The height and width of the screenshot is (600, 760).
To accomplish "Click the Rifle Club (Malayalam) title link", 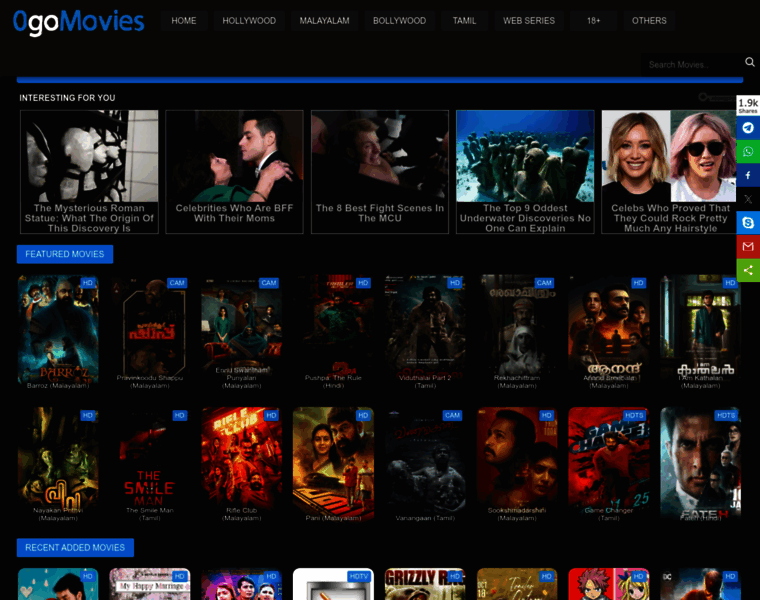I will [x=241, y=514].
